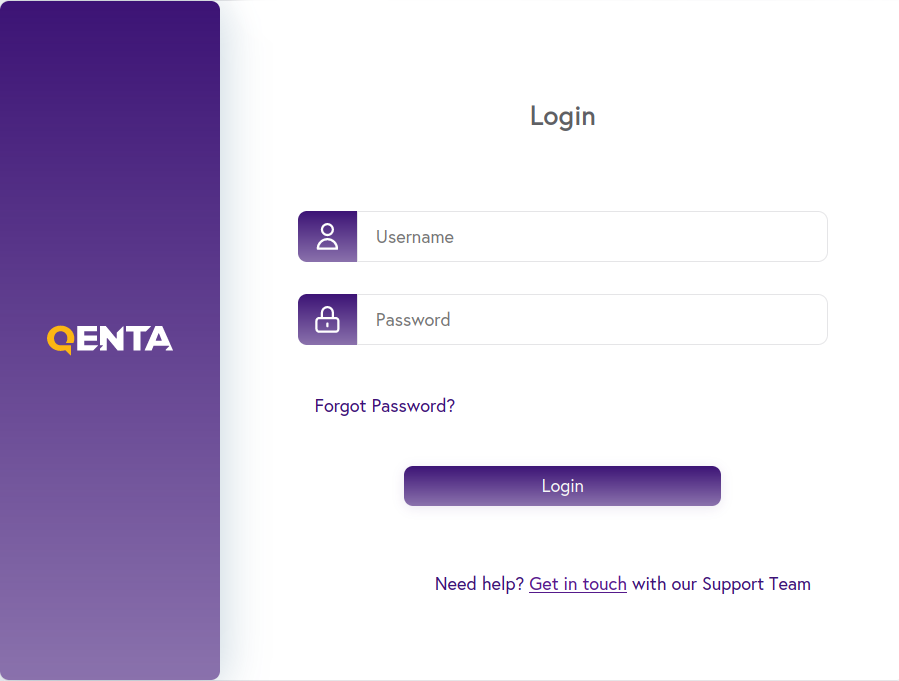This screenshot has height=681, width=899.
Task: Click the Login heading at top
Action: (562, 116)
